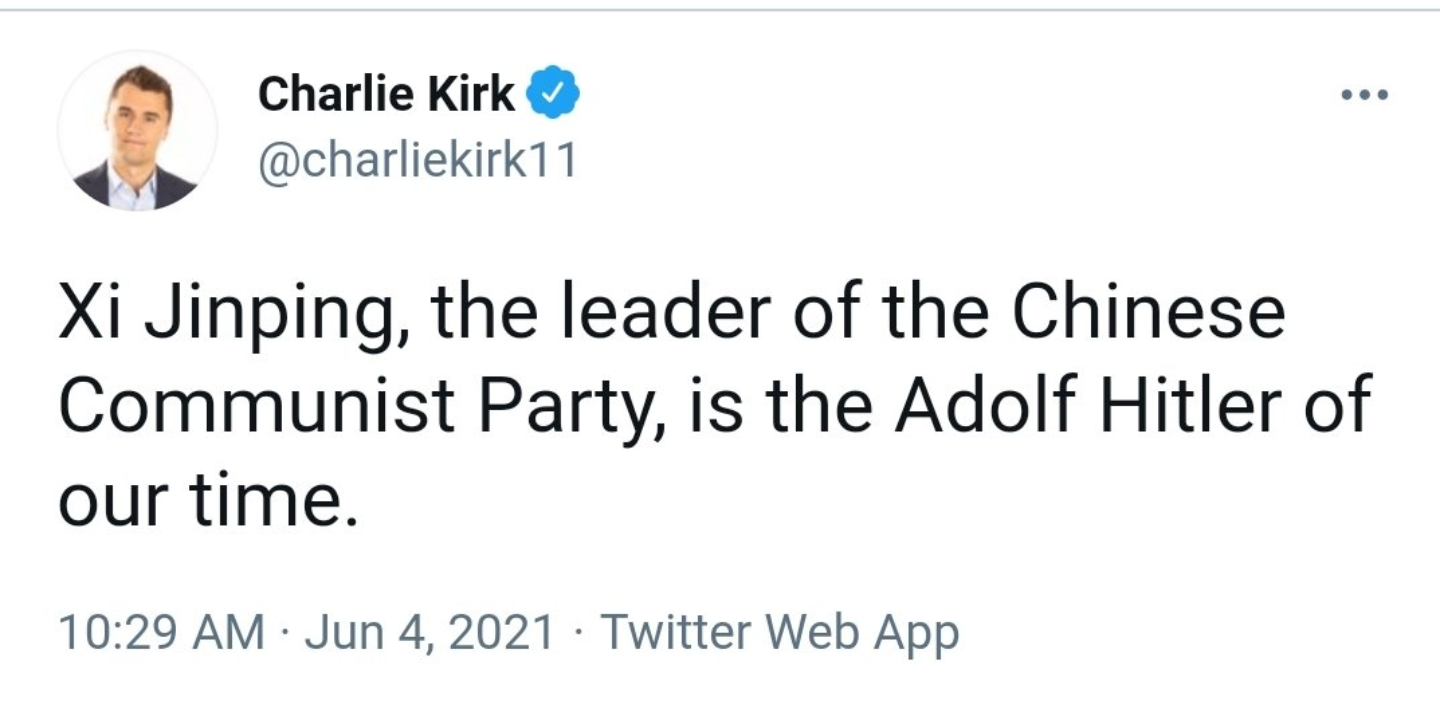Image resolution: width=1440 pixels, height=714 pixels.
Task: Open the three-dot more options menu
Action: (1365, 96)
